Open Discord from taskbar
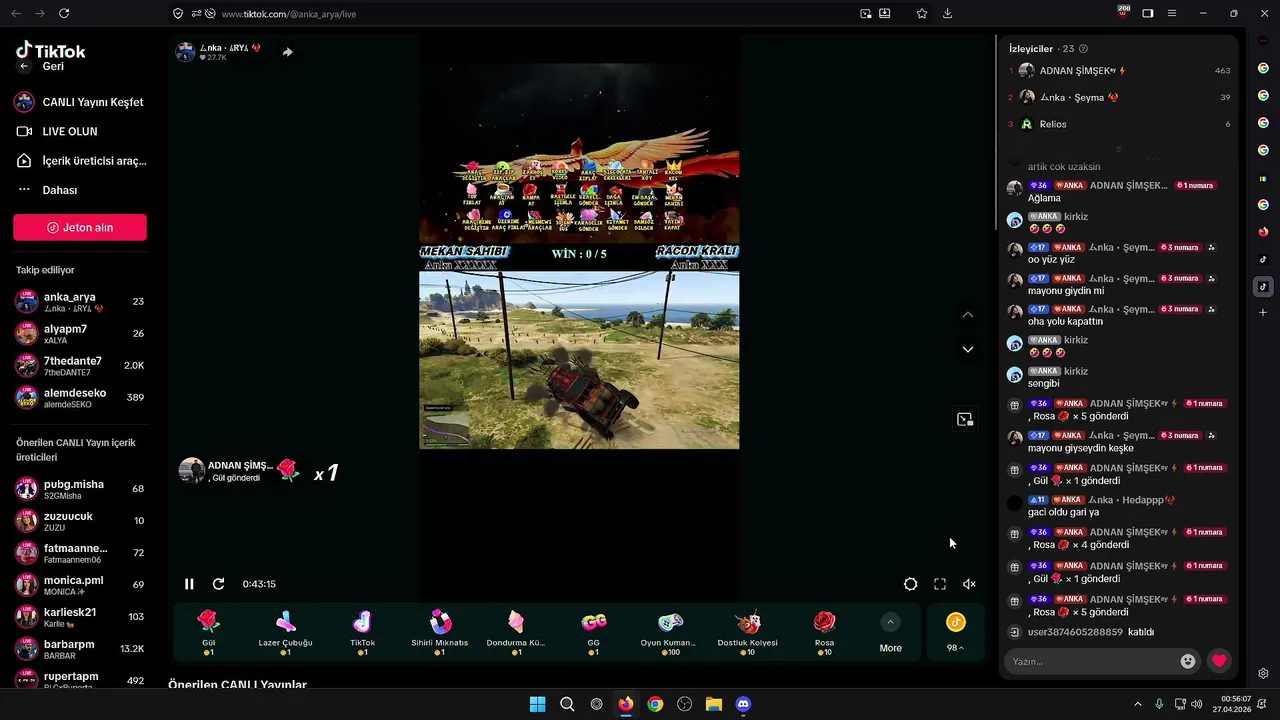This screenshot has height=720, width=1280. [x=743, y=704]
